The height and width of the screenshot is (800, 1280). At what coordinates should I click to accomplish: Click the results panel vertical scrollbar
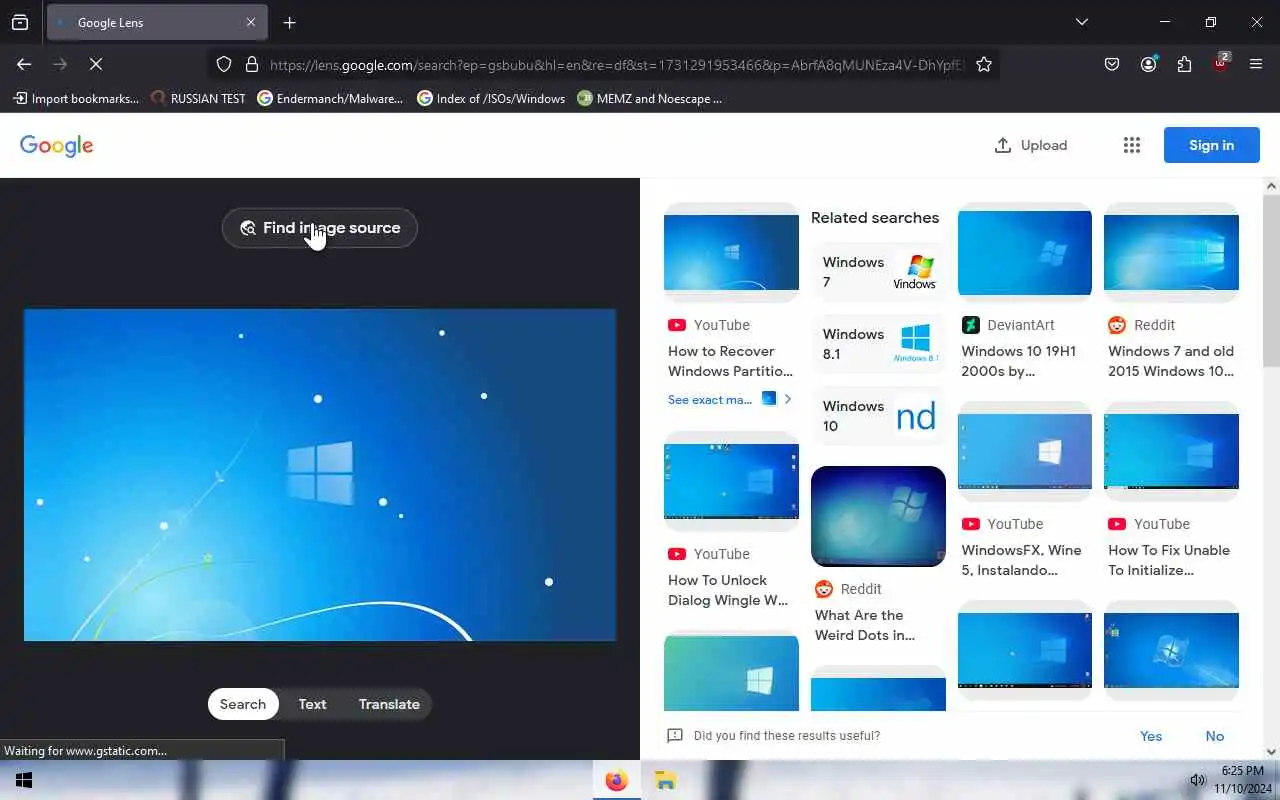coord(1271,280)
